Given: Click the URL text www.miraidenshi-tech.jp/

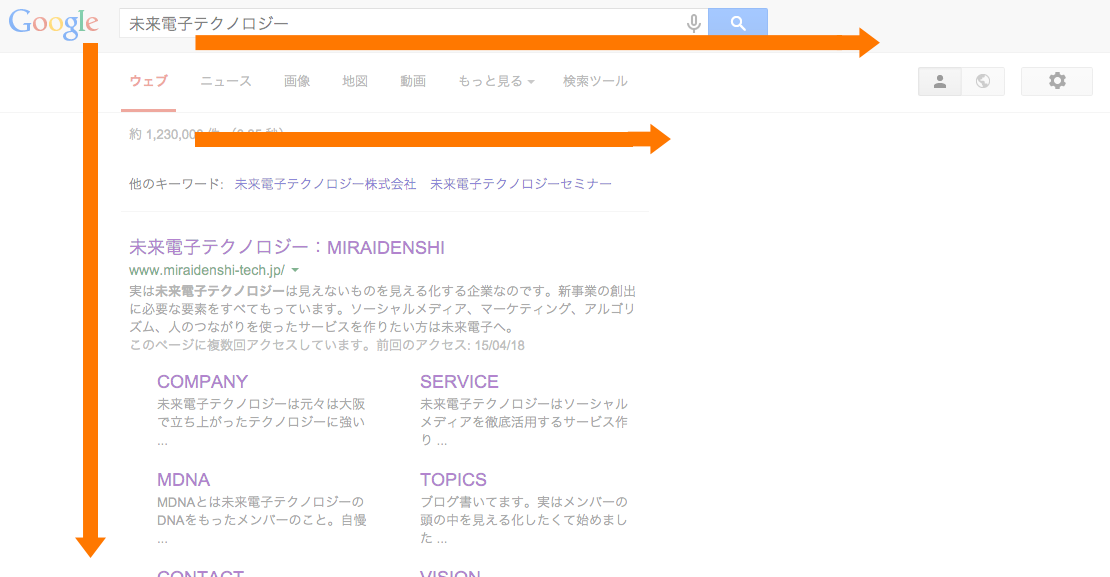Looking at the screenshot, I should coord(207,270).
